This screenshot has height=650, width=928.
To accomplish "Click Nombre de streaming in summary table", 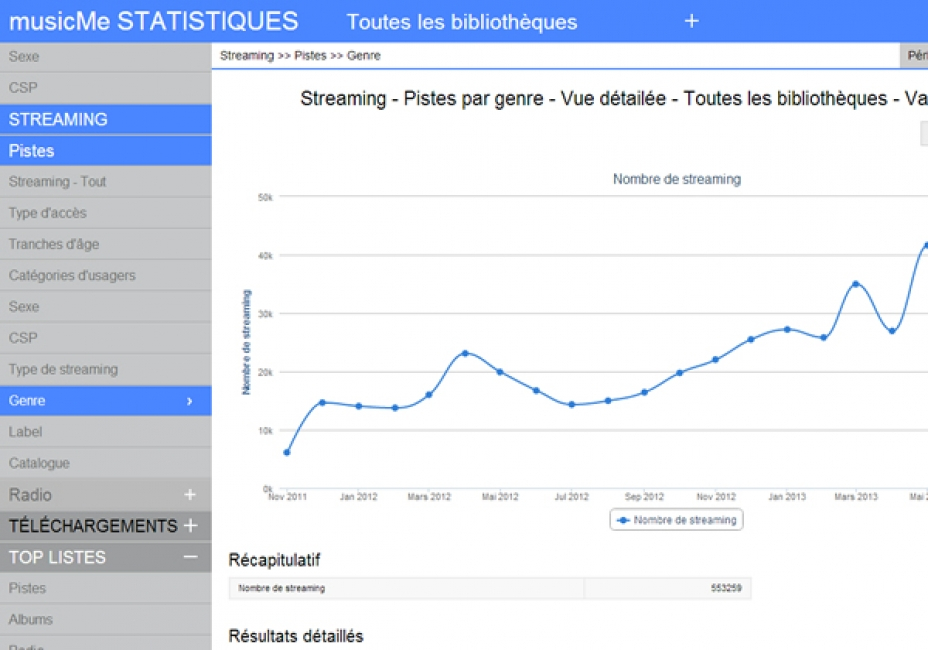I will pos(282,588).
